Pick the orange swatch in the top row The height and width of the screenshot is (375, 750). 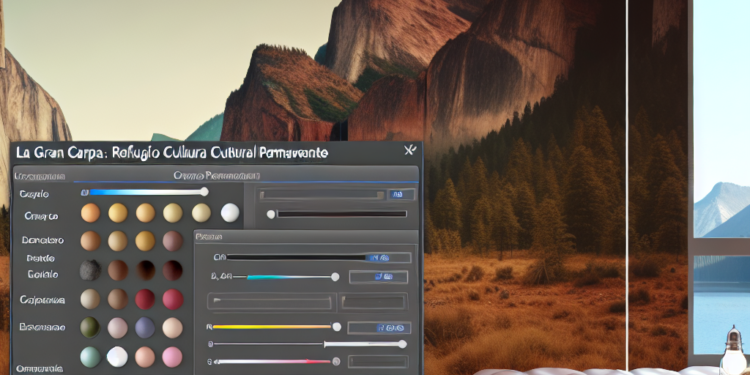(x=90, y=213)
